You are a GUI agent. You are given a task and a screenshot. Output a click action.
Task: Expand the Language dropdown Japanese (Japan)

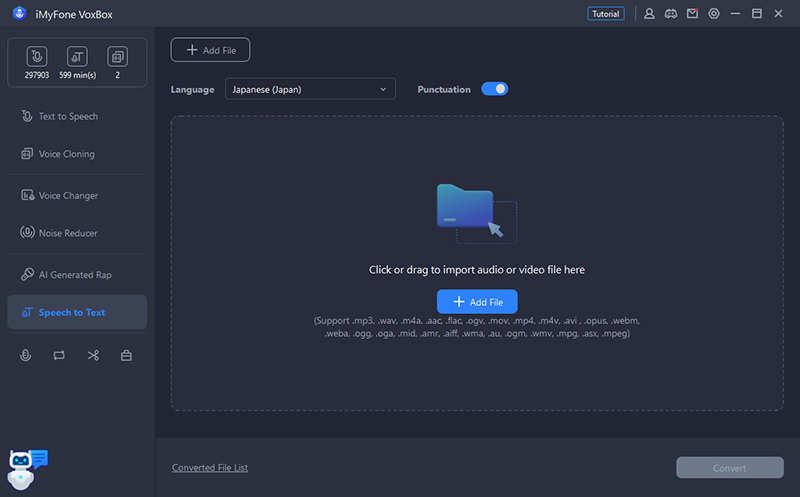[x=310, y=89]
